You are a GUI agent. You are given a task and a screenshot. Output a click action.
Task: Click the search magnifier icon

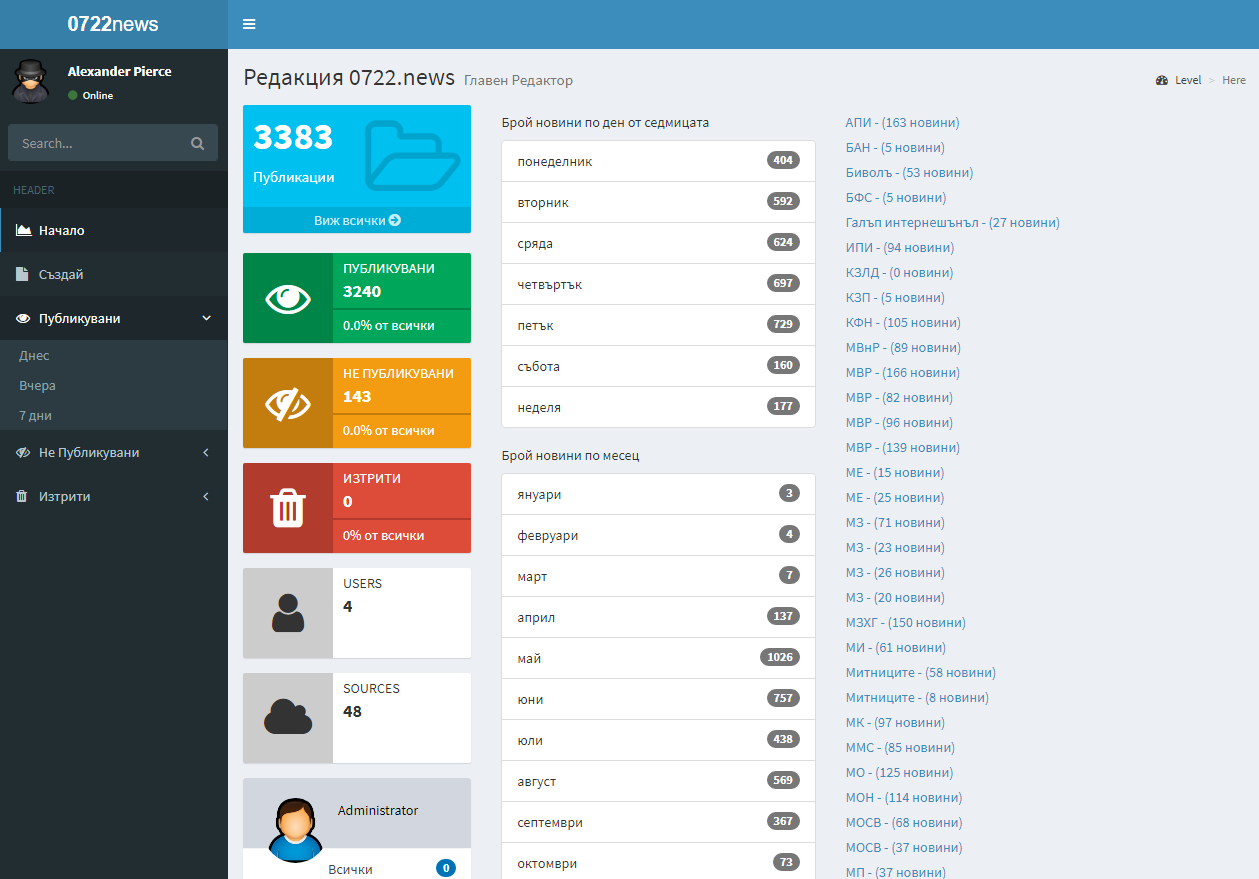click(x=197, y=143)
